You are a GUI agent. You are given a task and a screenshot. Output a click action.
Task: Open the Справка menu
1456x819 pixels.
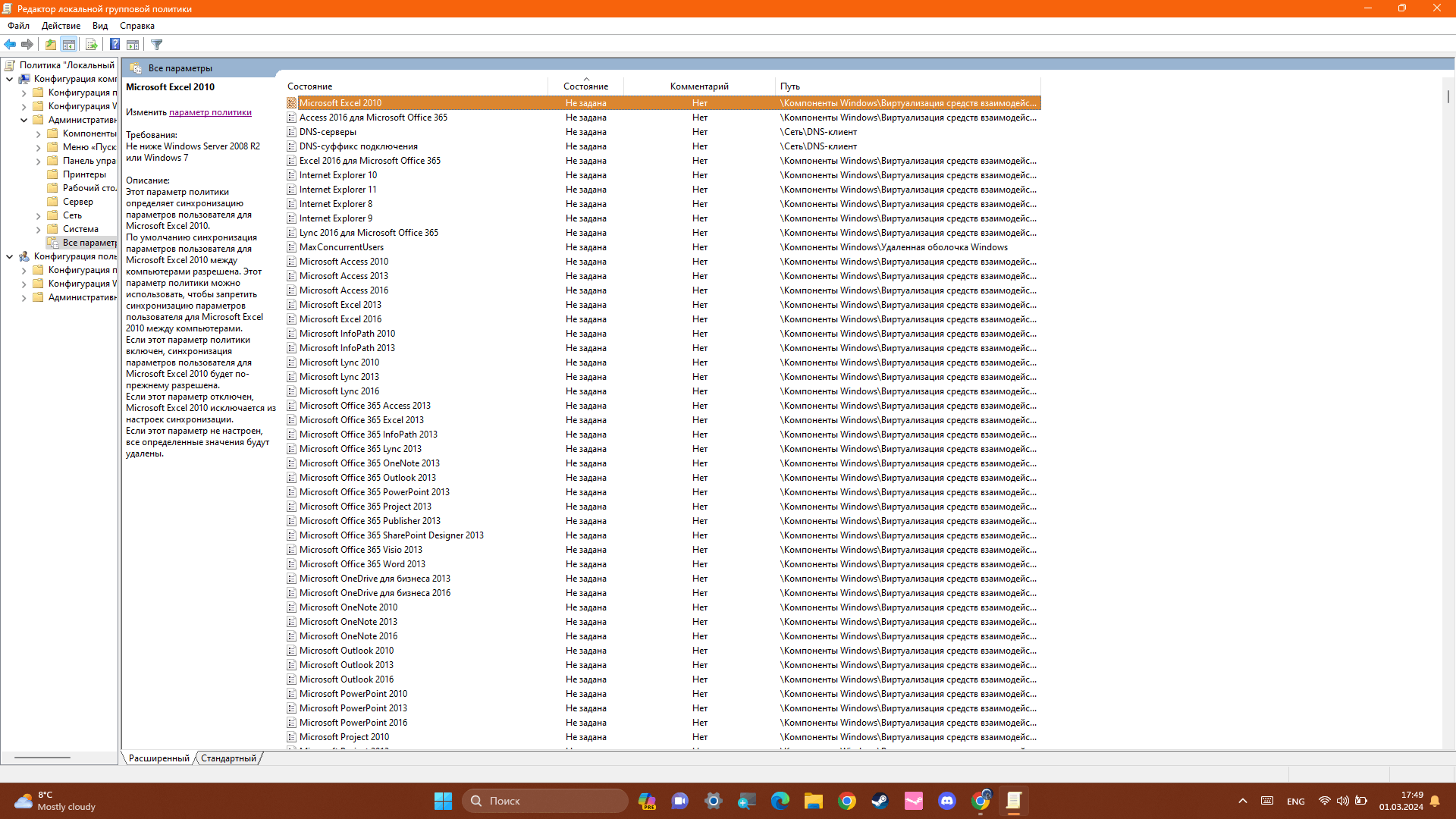click(137, 26)
